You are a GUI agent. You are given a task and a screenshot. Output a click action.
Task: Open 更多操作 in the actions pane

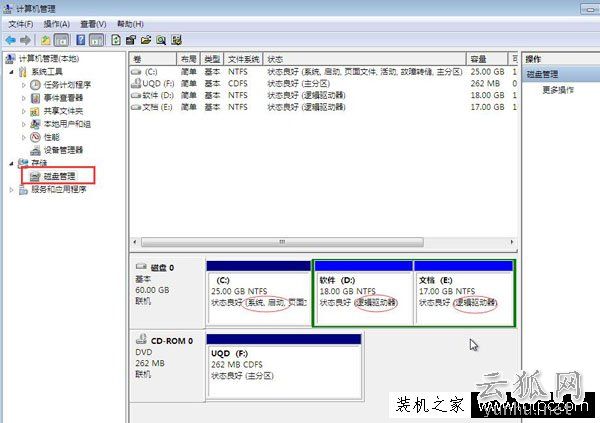point(558,90)
